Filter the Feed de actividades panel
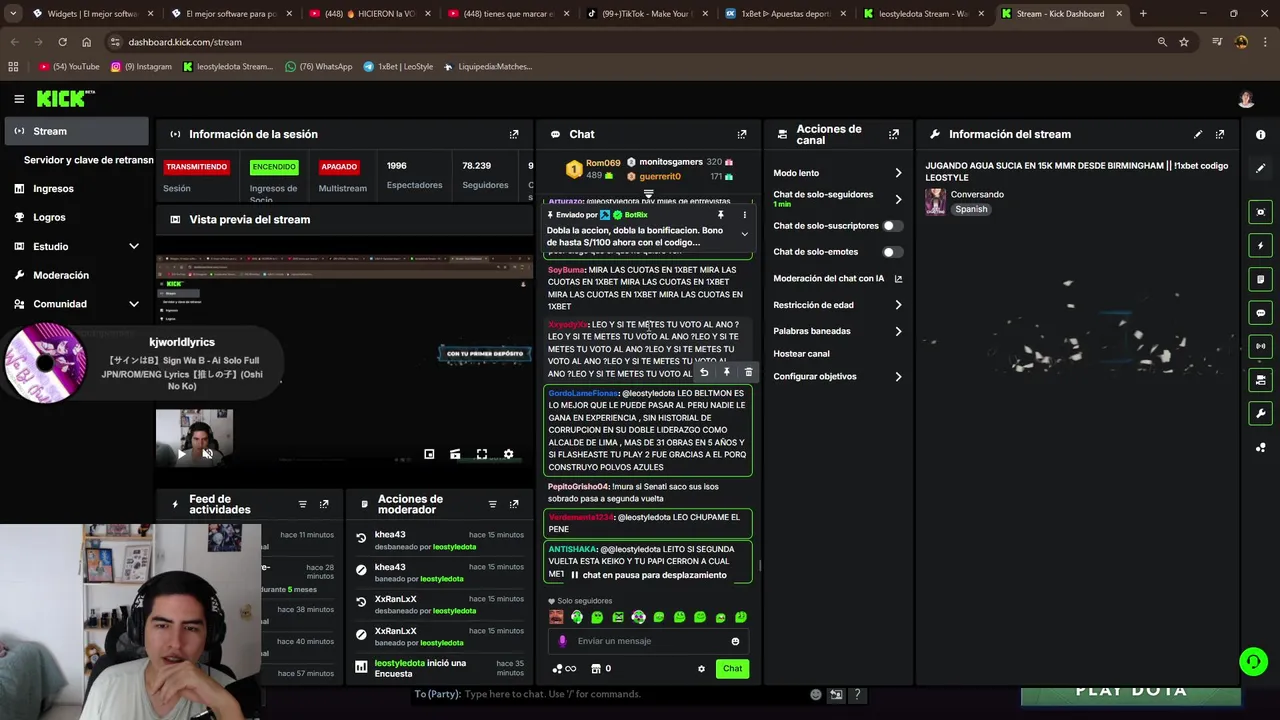The height and width of the screenshot is (720, 1280). (x=302, y=504)
